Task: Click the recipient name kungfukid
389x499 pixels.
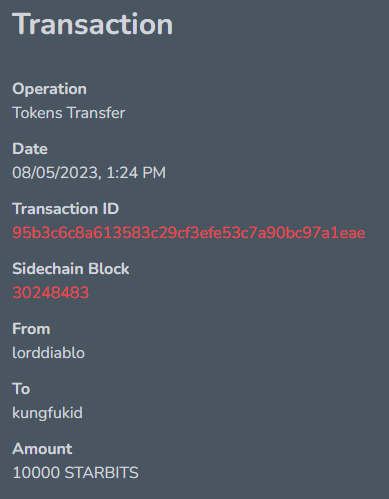Action: pyautogui.click(x=47, y=413)
